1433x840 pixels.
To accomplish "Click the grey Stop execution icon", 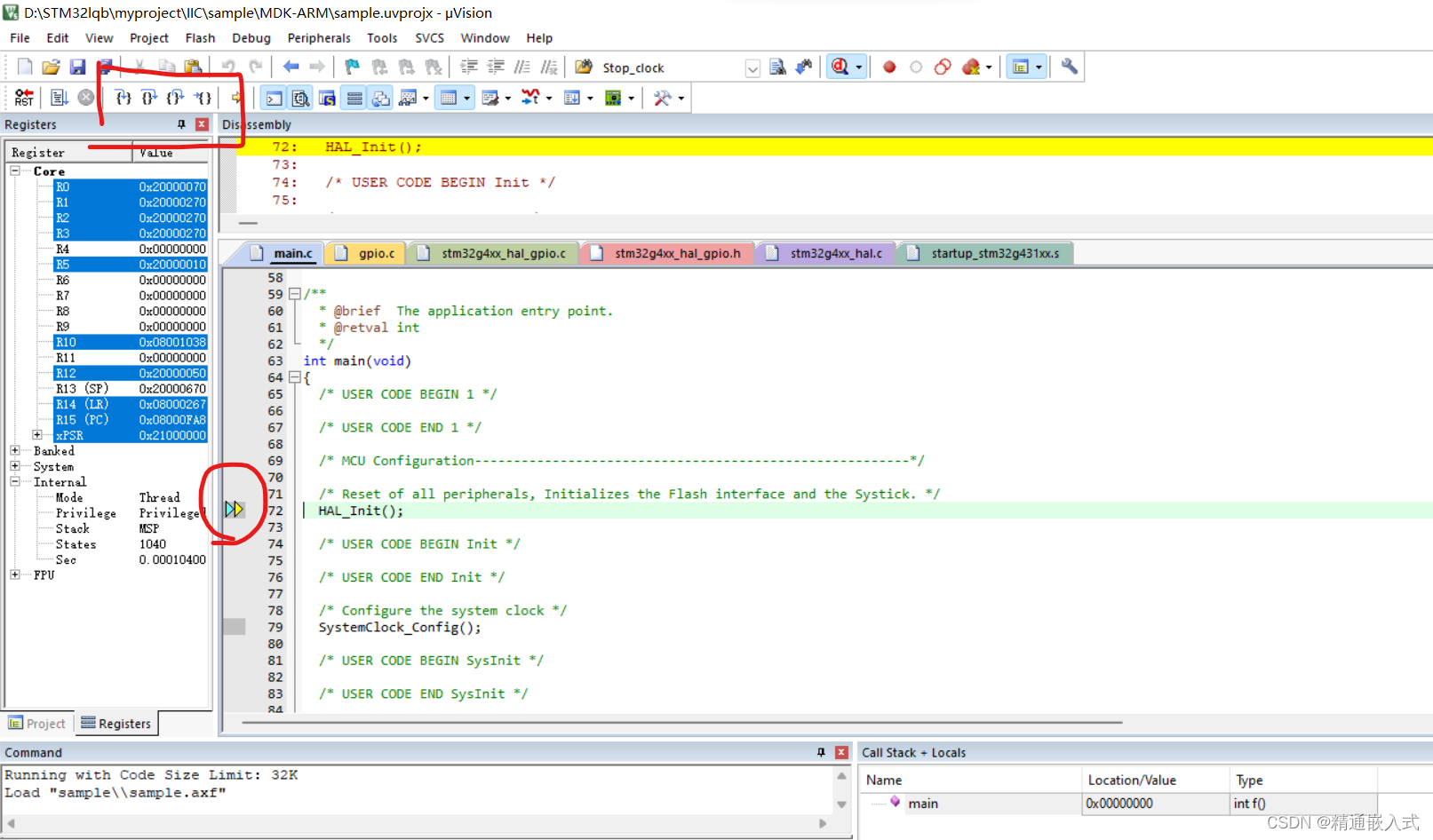I will pos(86,98).
